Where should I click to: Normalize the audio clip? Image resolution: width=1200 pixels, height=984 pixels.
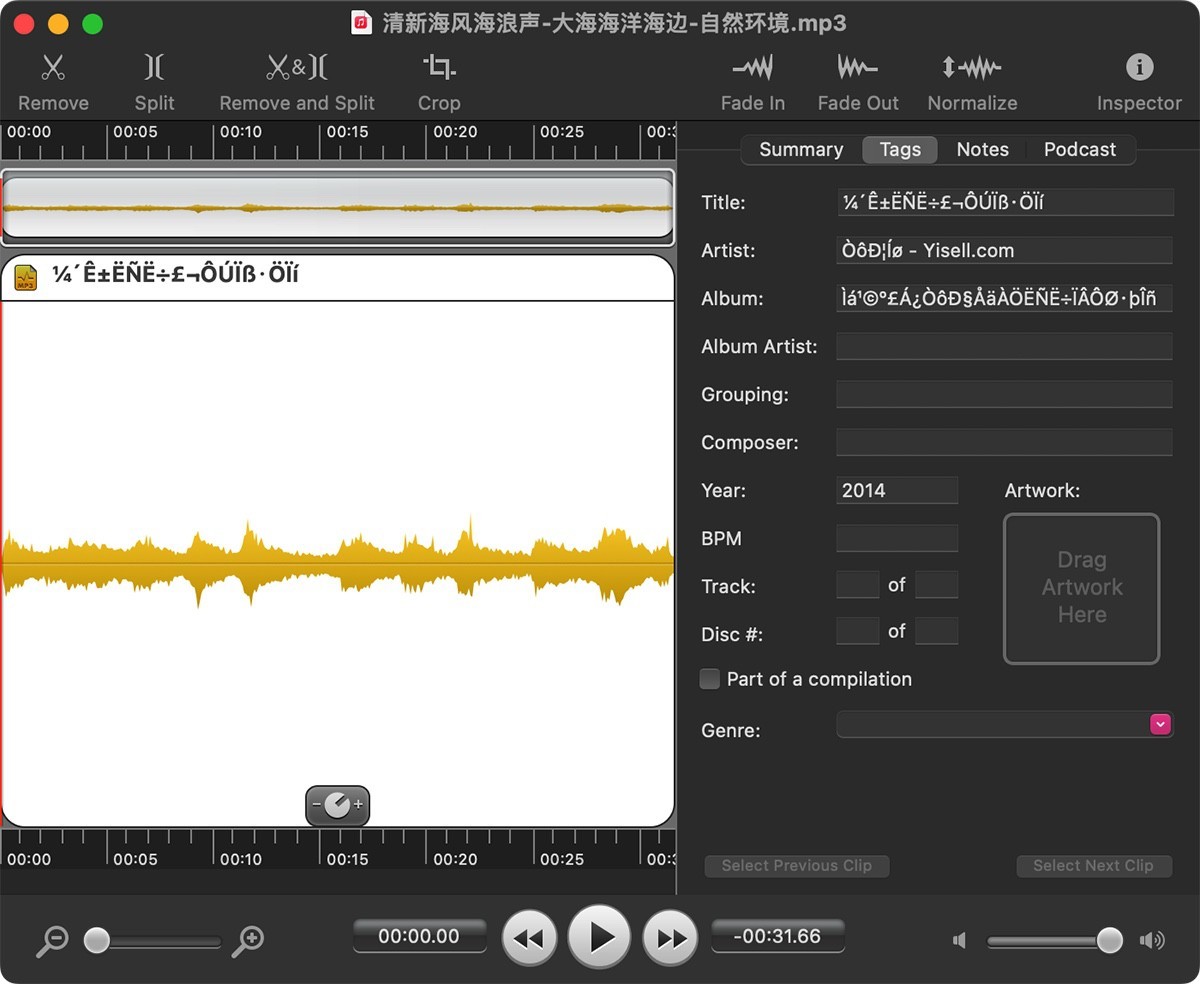[972, 80]
